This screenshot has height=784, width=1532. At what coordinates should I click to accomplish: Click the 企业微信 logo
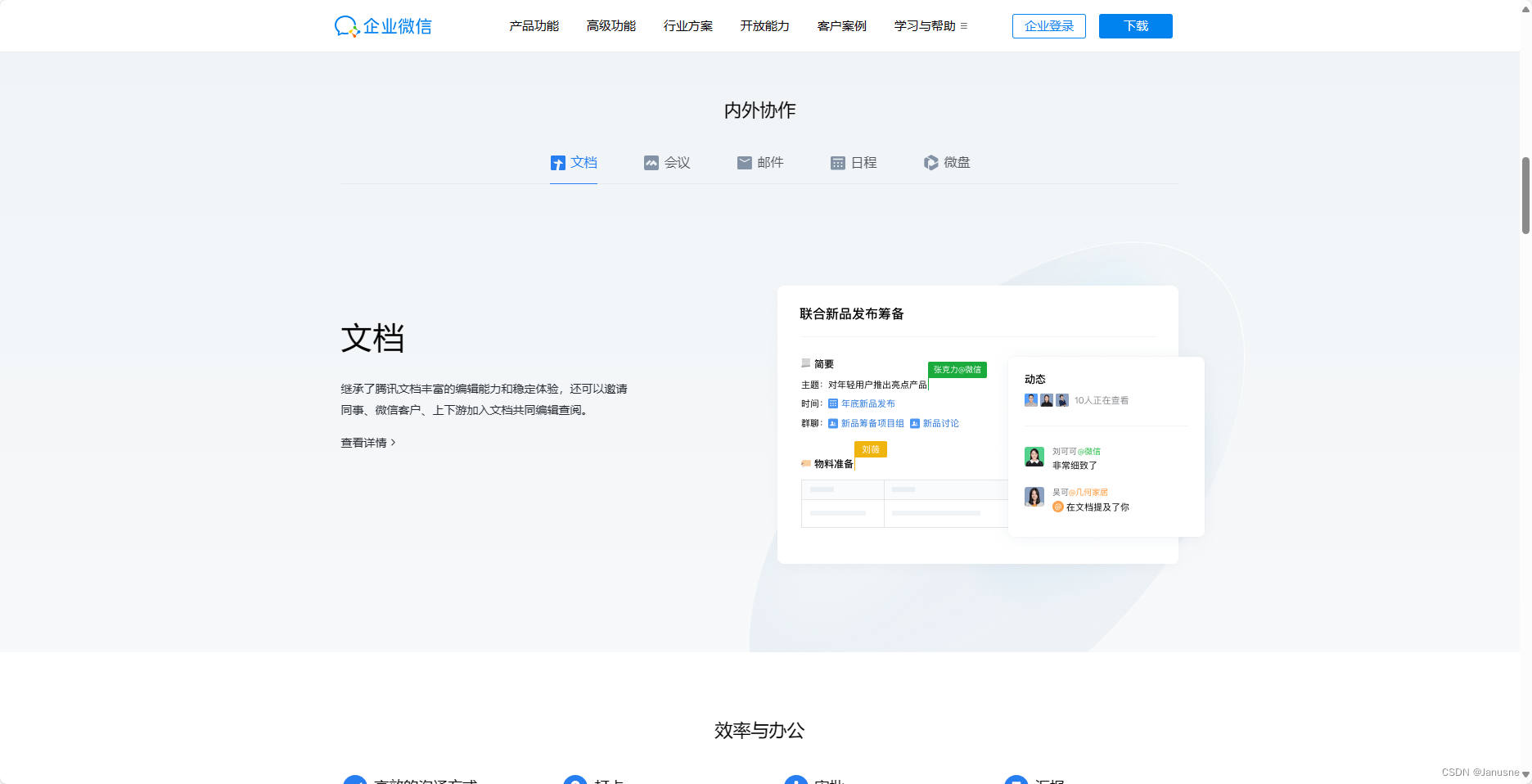pyautogui.click(x=383, y=26)
